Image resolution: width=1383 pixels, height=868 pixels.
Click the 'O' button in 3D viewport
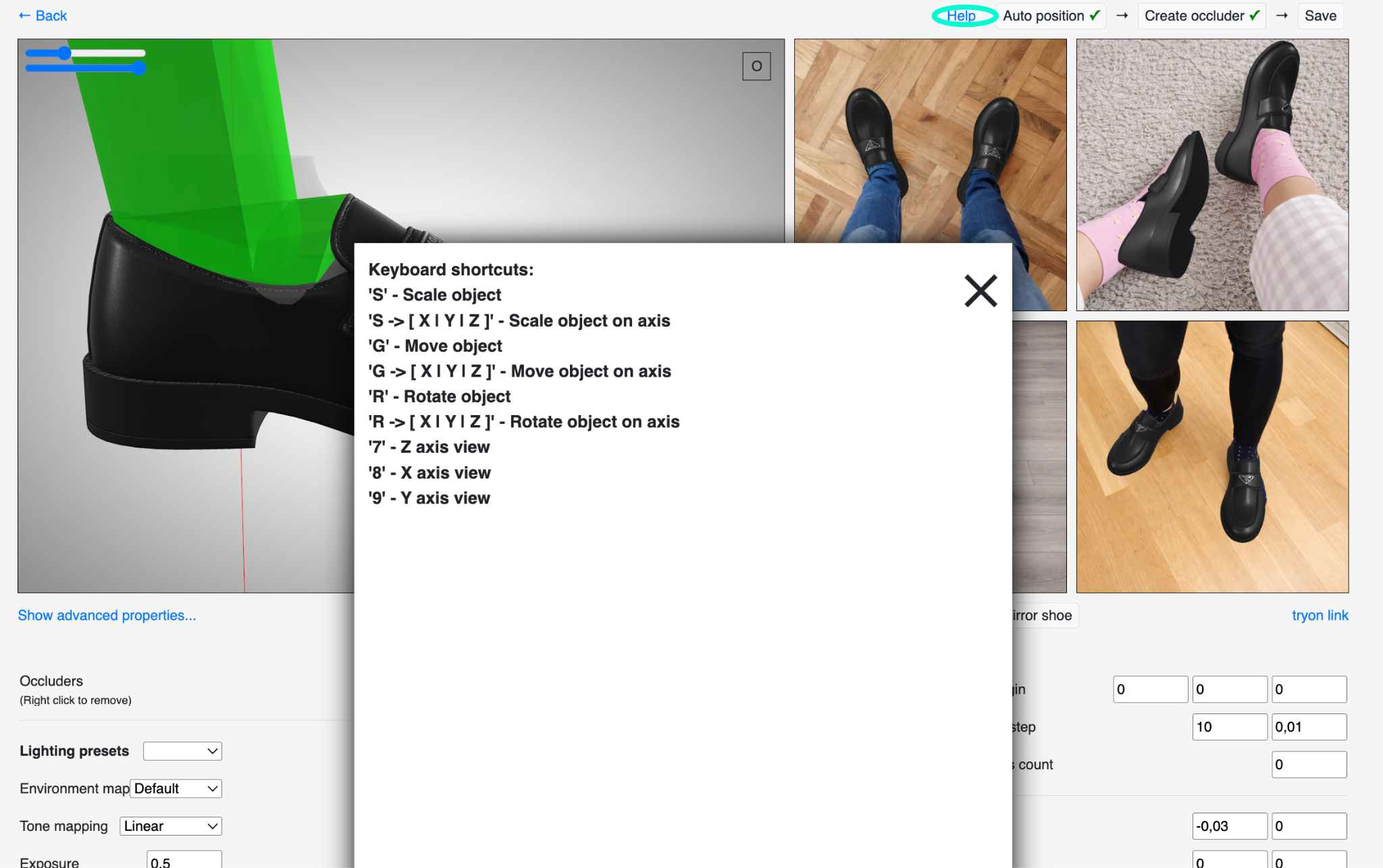(x=756, y=66)
